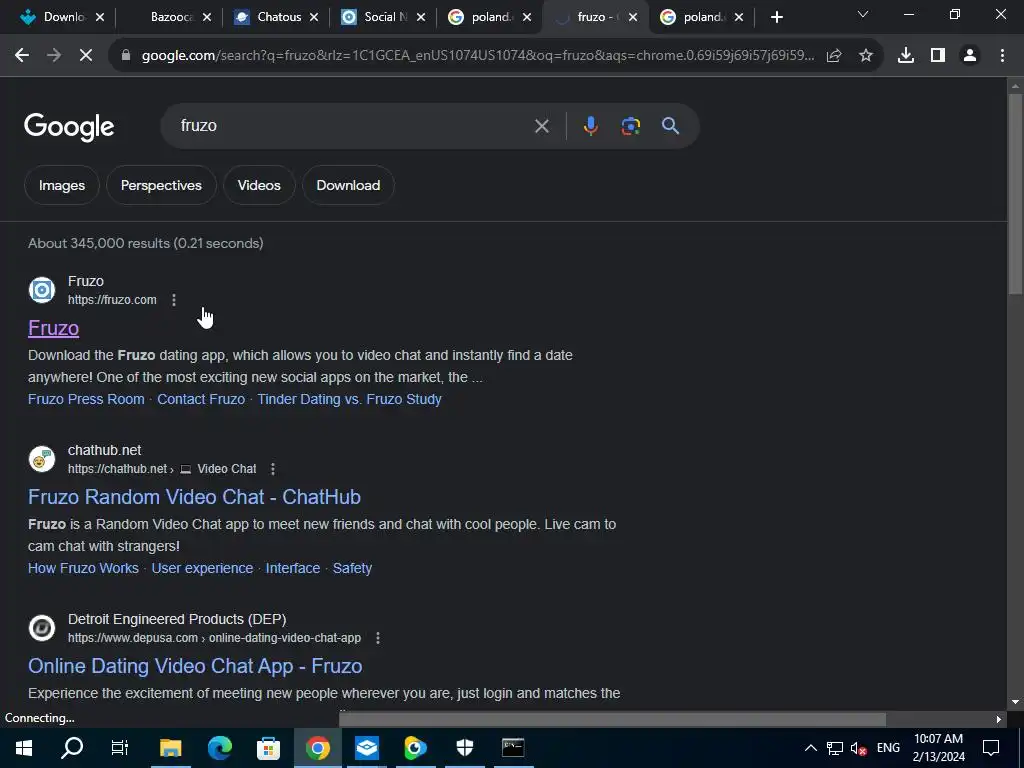Viewport: 1024px width, 768px height.
Task: Clear the search box text
Action: pos(541,125)
